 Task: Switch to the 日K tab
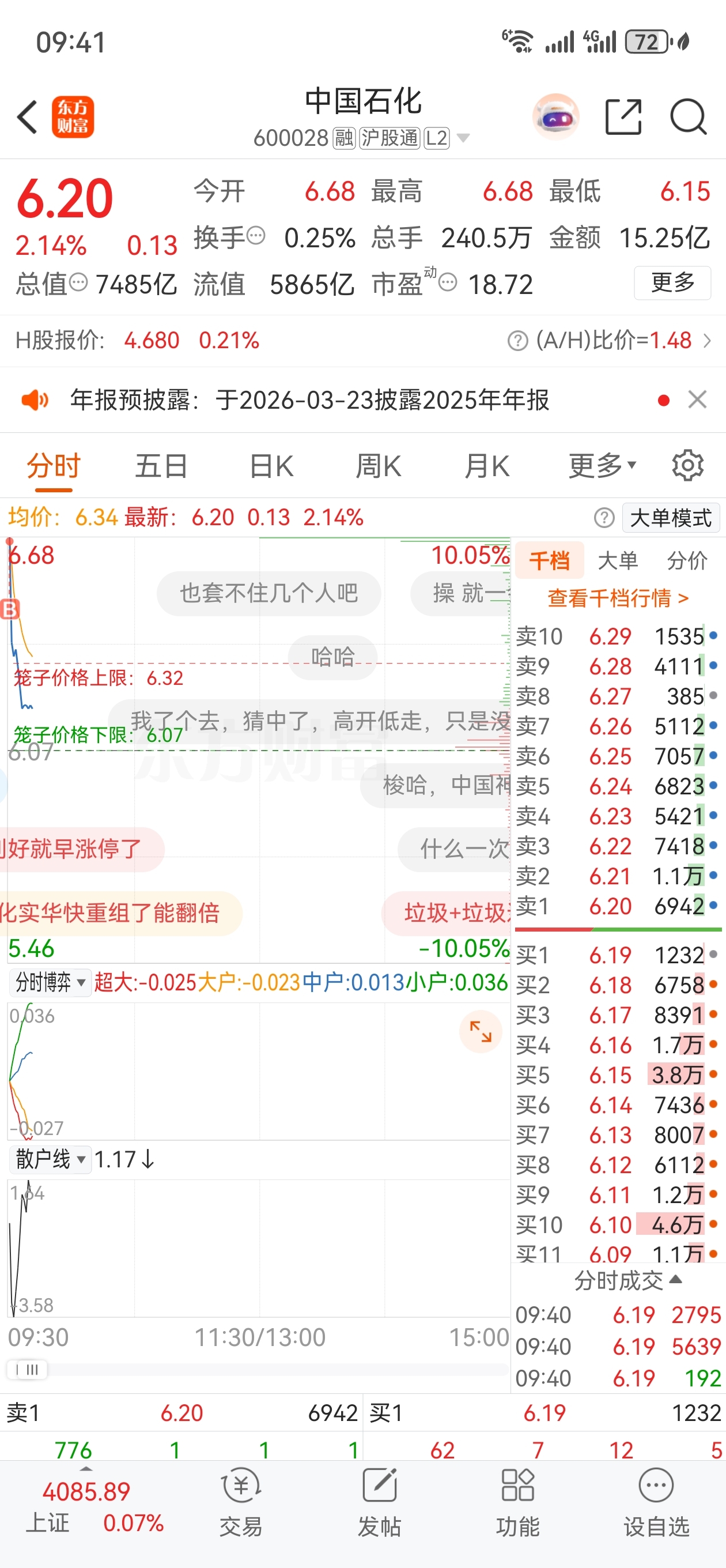click(x=271, y=466)
